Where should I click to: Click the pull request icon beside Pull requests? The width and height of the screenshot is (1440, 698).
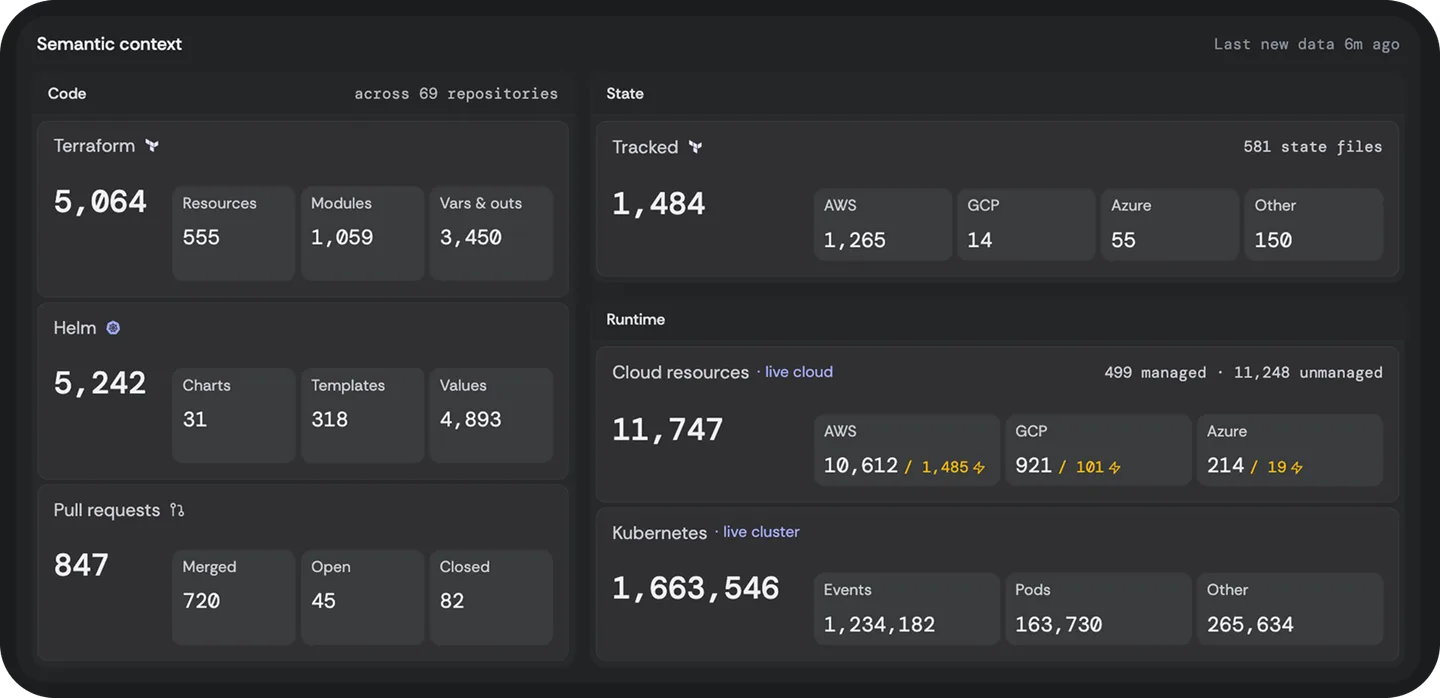click(177, 510)
